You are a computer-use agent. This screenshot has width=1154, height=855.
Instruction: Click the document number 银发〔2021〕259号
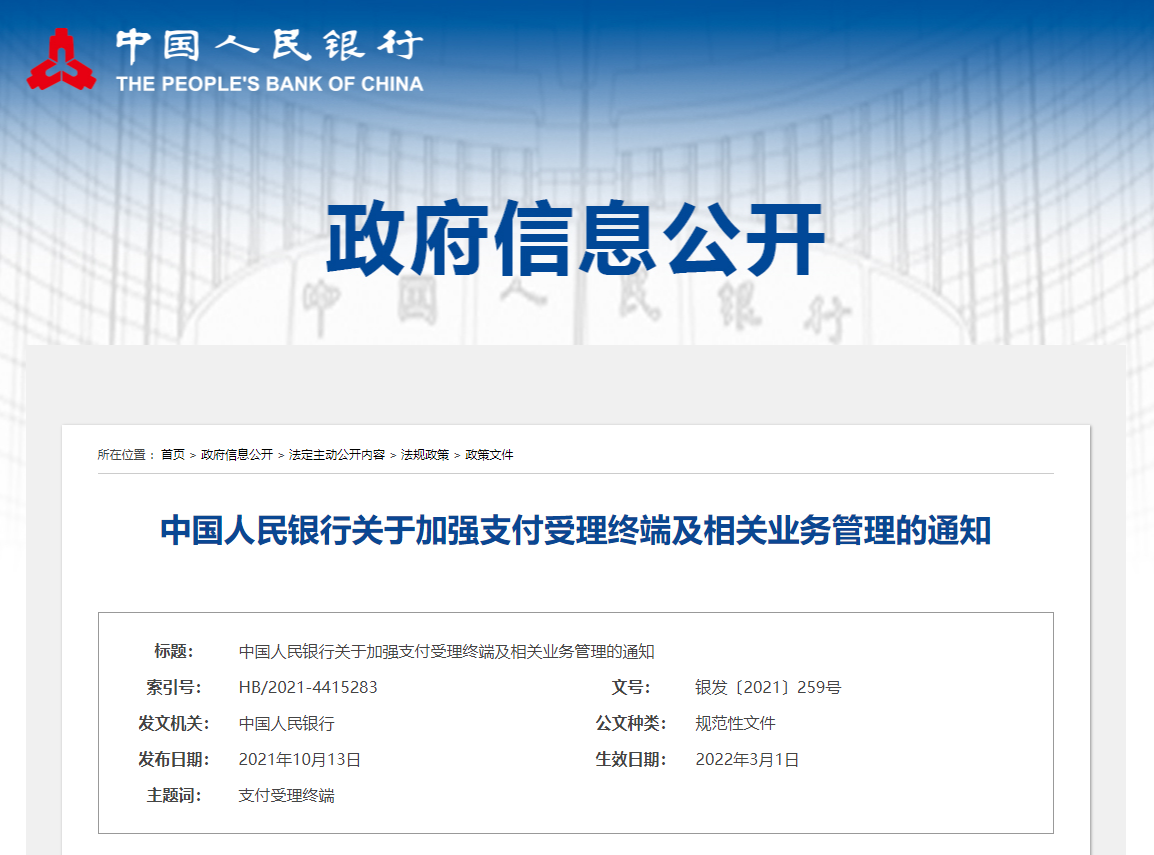pos(769,685)
